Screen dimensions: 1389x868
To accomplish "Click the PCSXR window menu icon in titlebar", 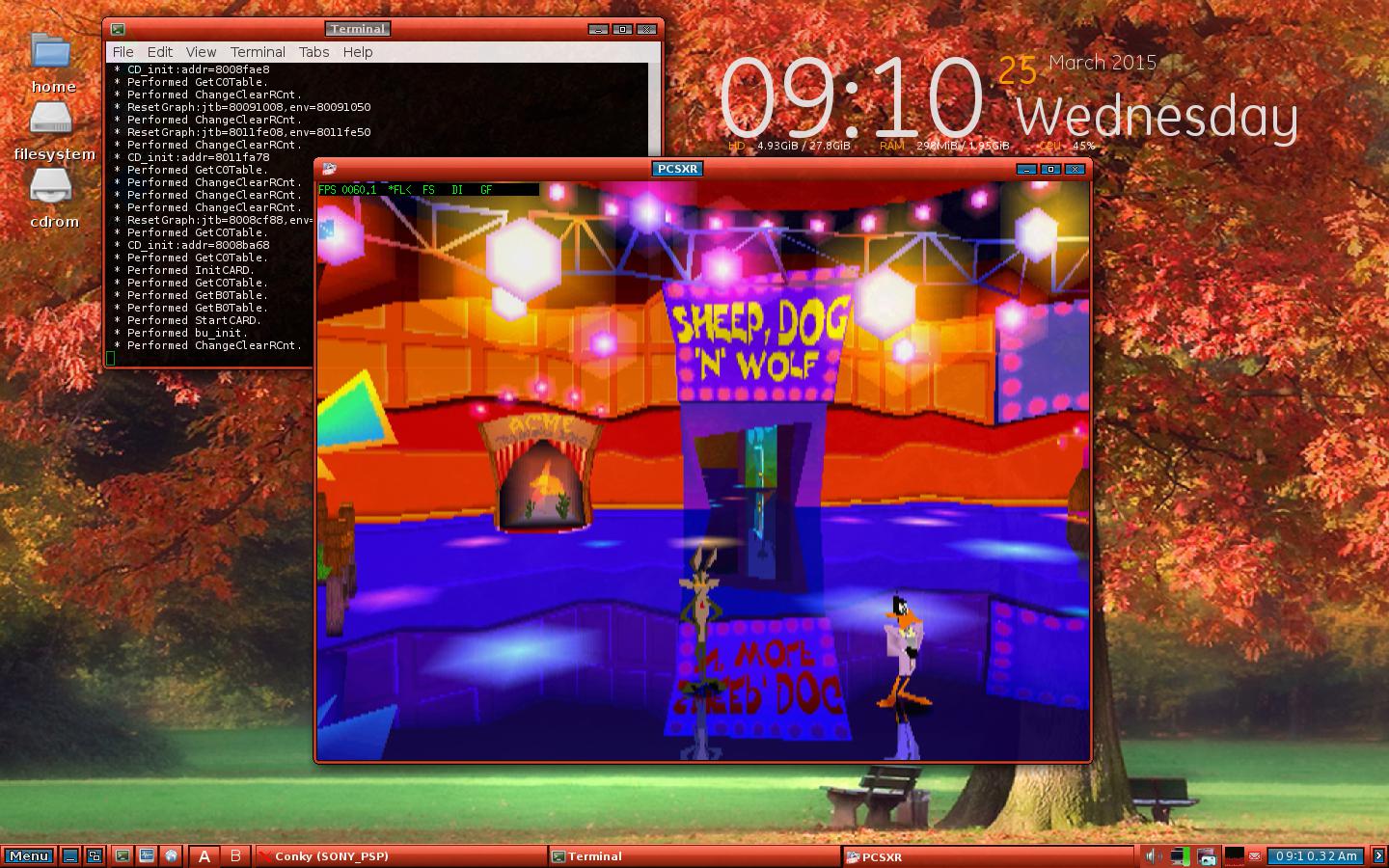I will (329, 169).
